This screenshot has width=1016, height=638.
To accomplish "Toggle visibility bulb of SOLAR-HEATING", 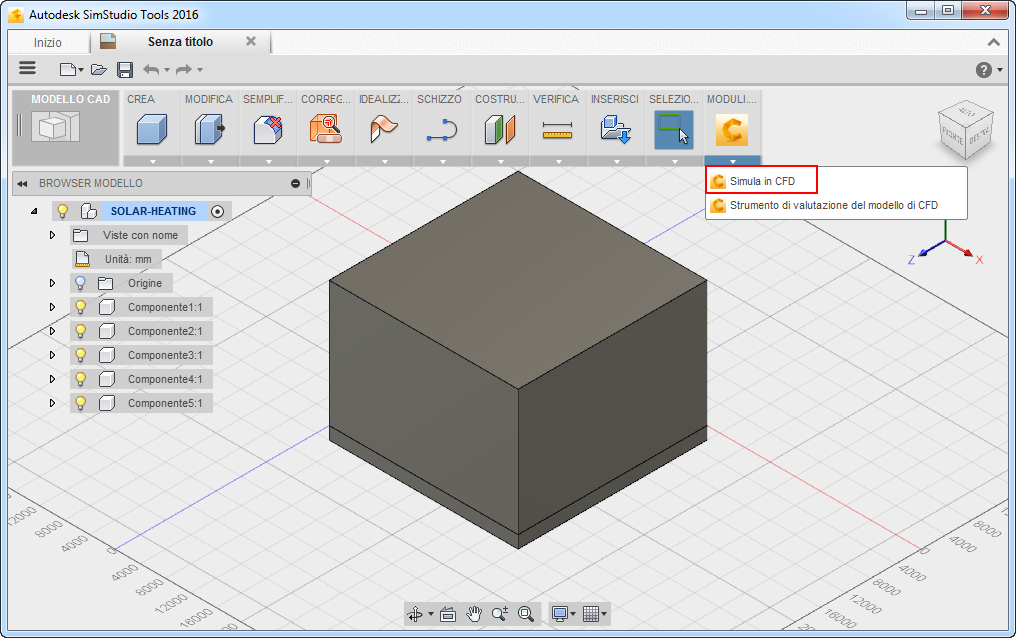I will click(63, 211).
